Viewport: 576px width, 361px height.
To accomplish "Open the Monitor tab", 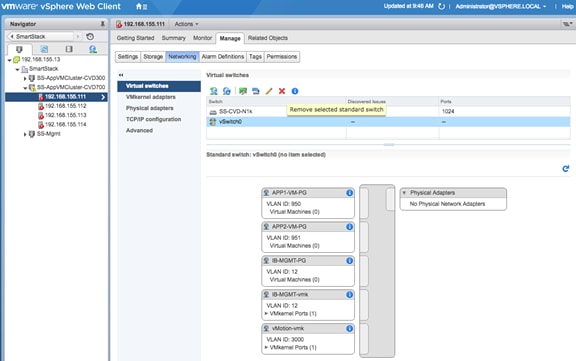I will [x=202, y=38].
